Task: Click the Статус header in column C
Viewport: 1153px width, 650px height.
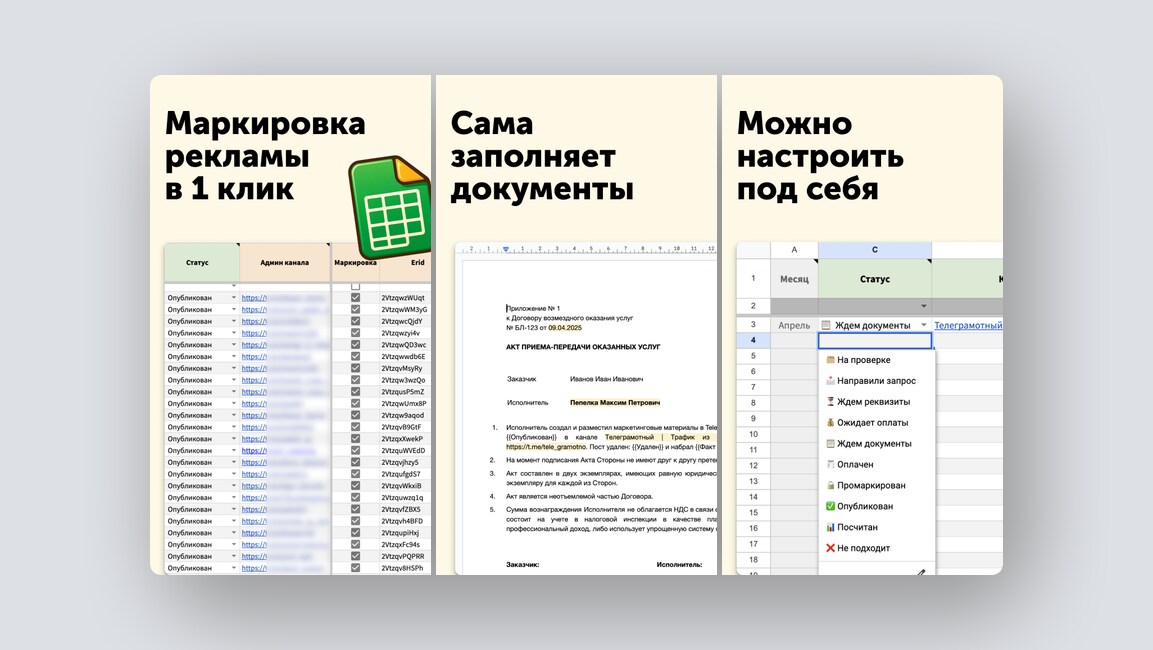Action: (x=875, y=279)
